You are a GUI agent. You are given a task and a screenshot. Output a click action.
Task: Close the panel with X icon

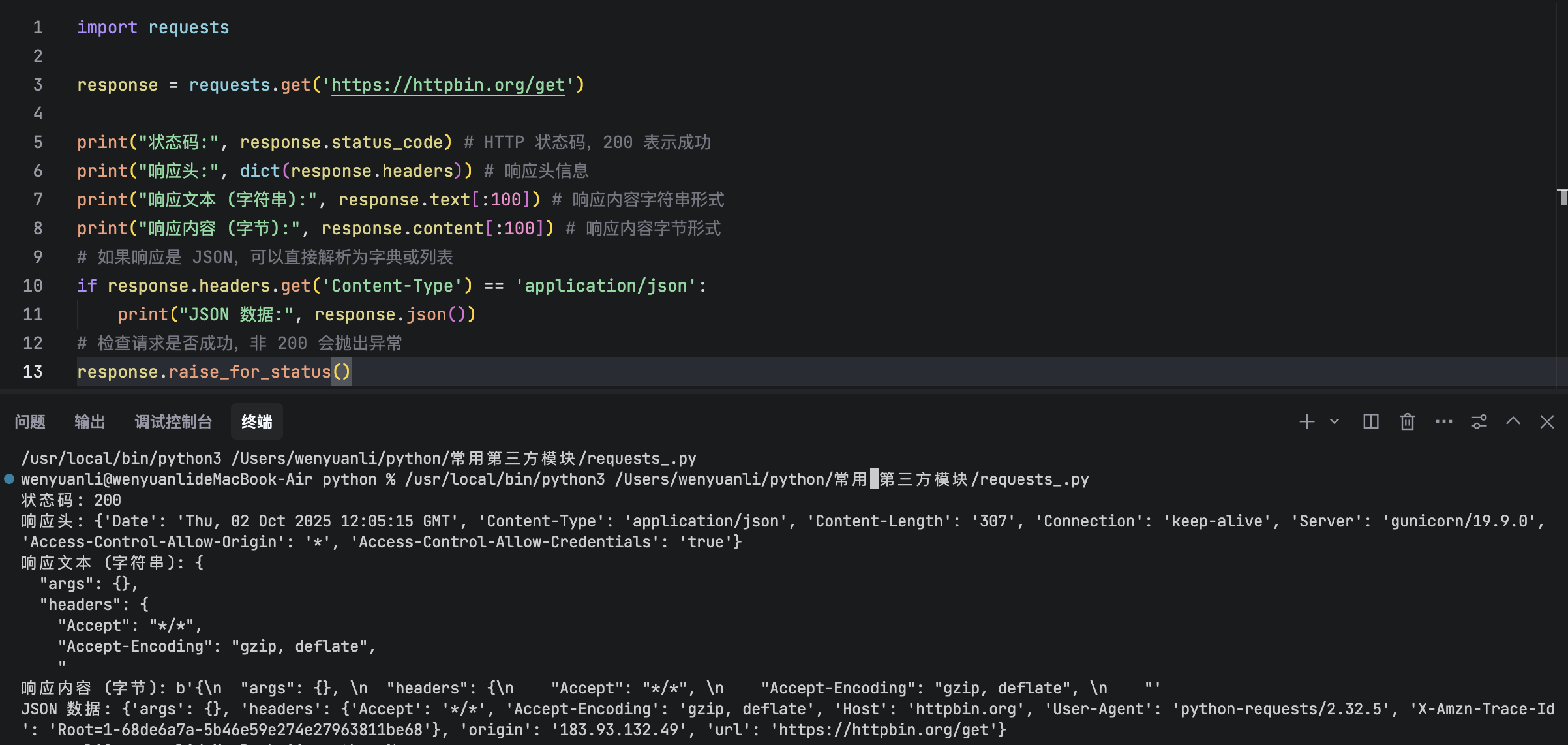(x=1547, y=422)
